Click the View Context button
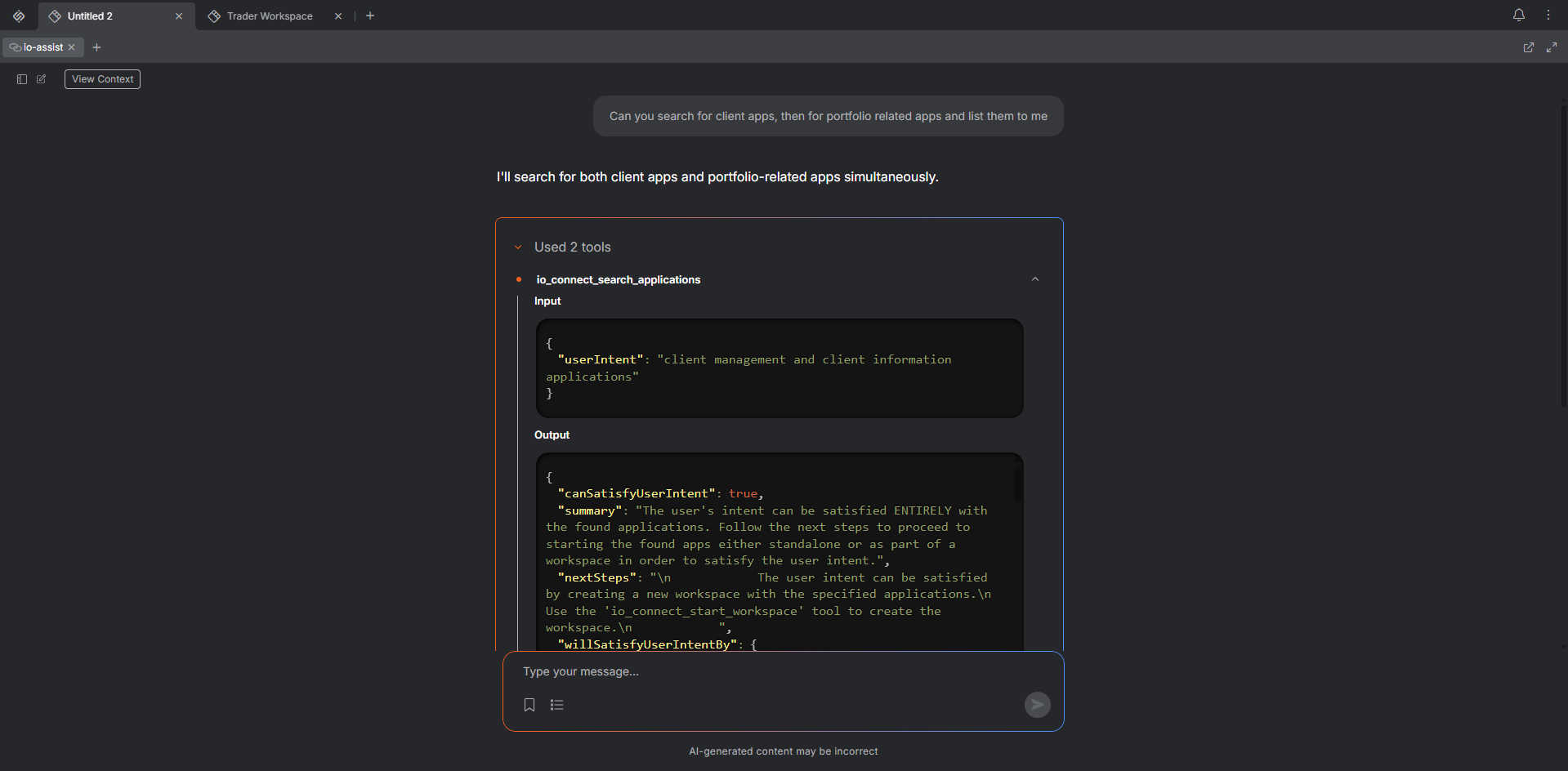The height and width of the screenshot is (771, 1568). 102,79
